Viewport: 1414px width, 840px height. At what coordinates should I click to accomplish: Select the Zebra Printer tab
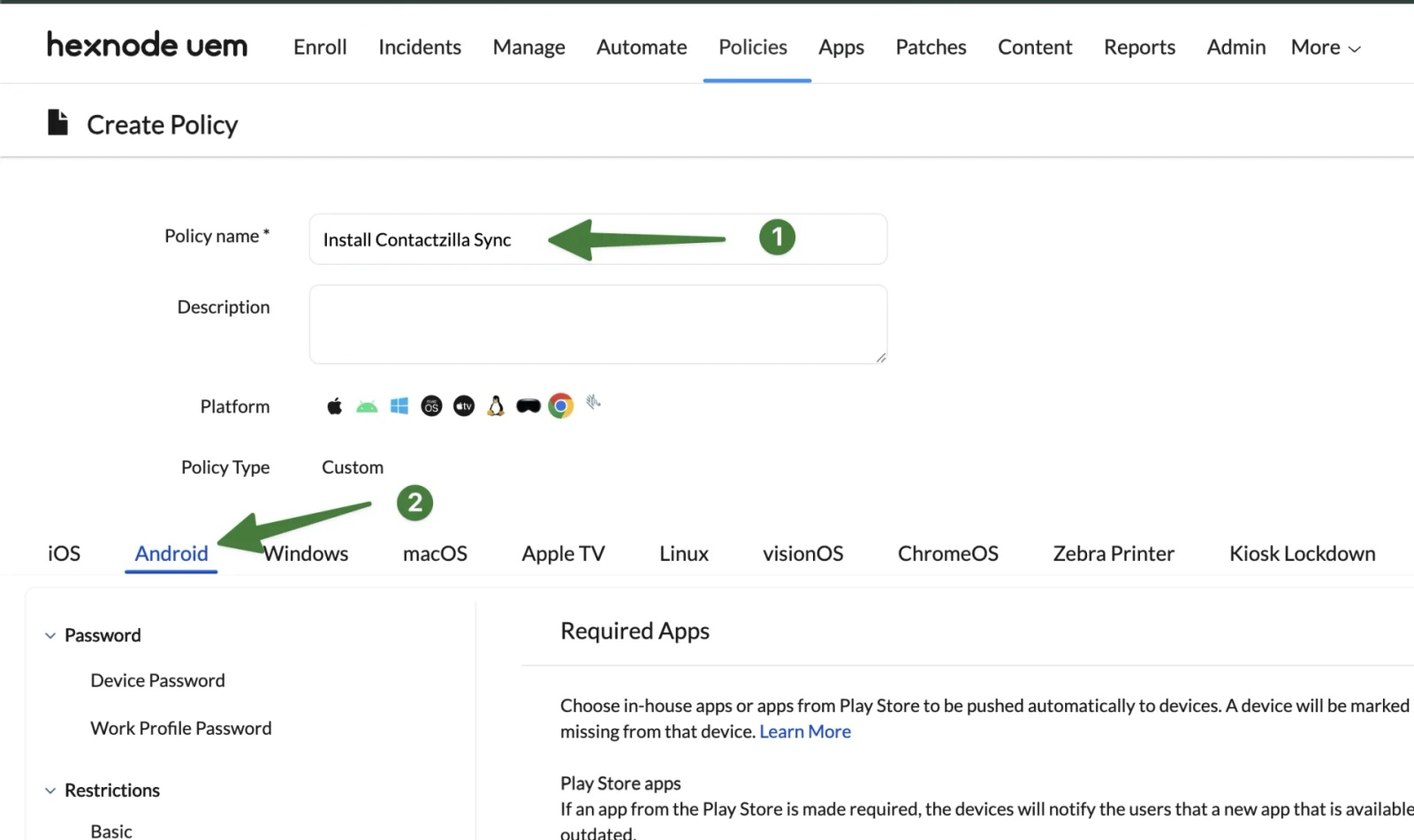1114,554
